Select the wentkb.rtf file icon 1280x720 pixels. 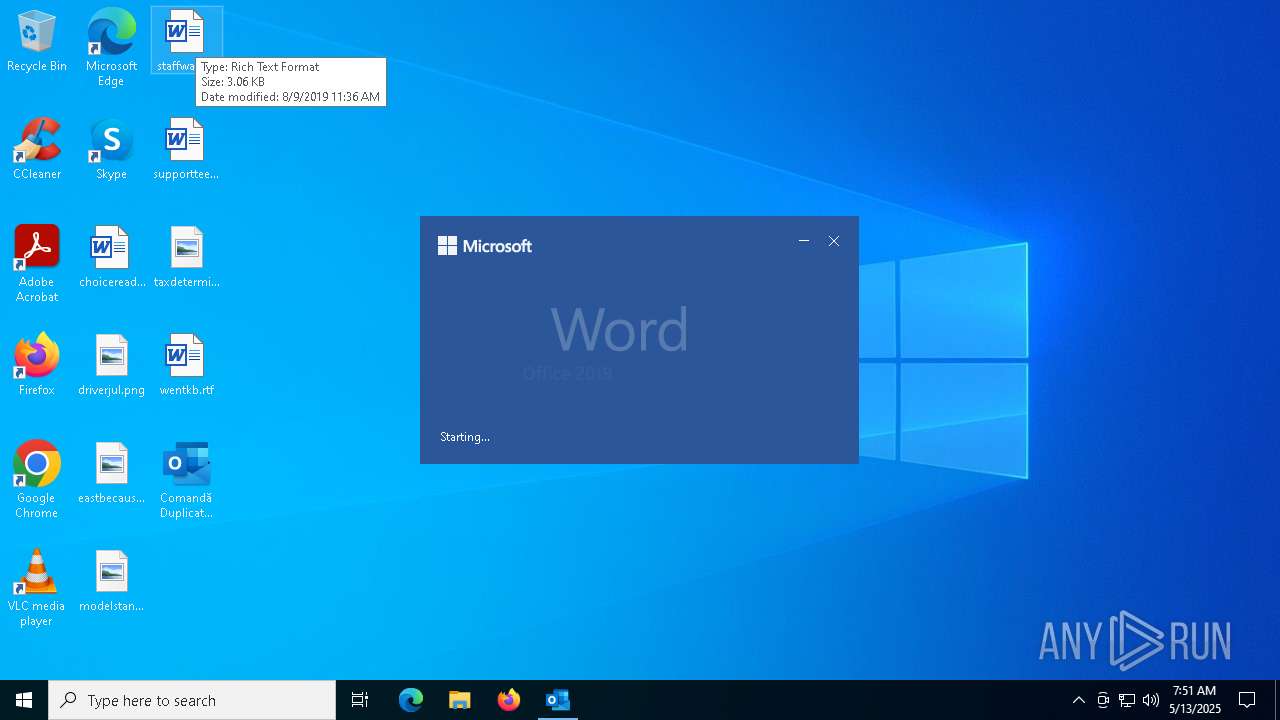coord(186,365)
